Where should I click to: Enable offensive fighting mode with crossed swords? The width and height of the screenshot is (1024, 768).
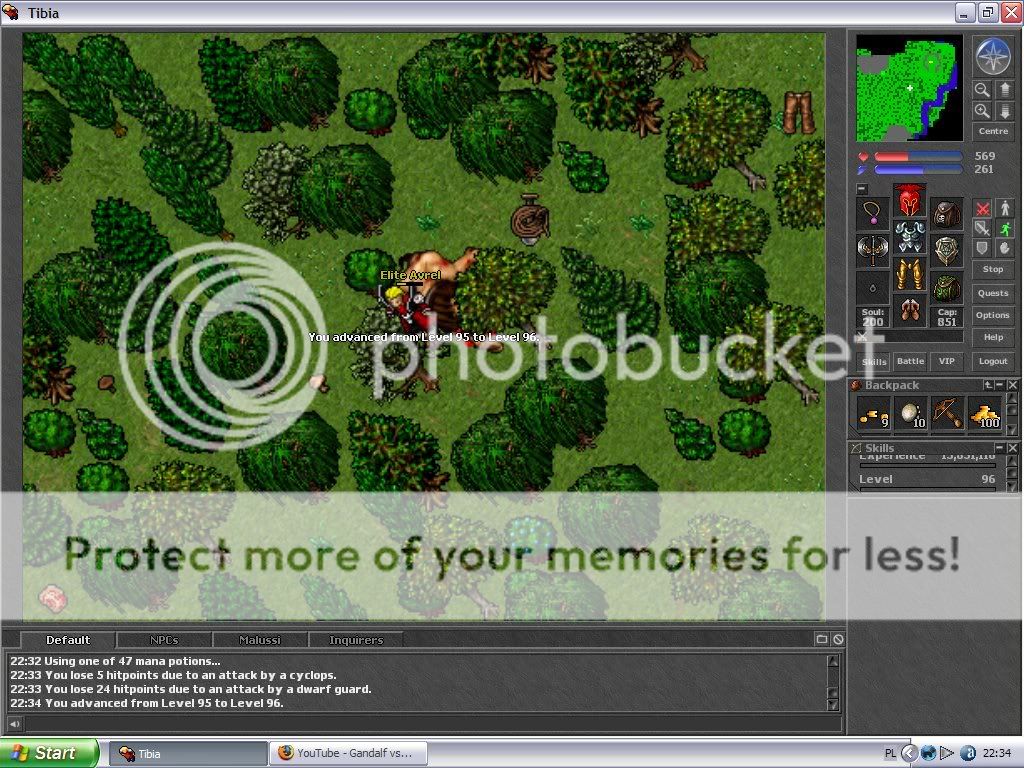[x=982, y=208]
